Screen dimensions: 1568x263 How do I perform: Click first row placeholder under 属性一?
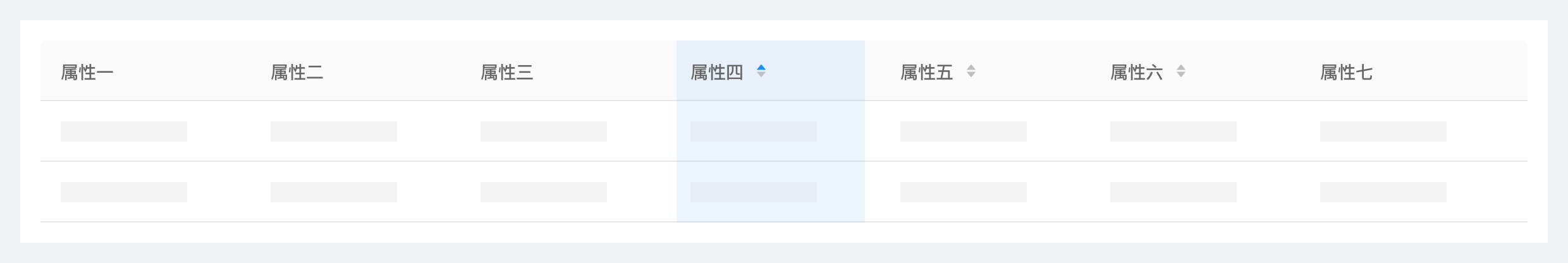point(124,131)
